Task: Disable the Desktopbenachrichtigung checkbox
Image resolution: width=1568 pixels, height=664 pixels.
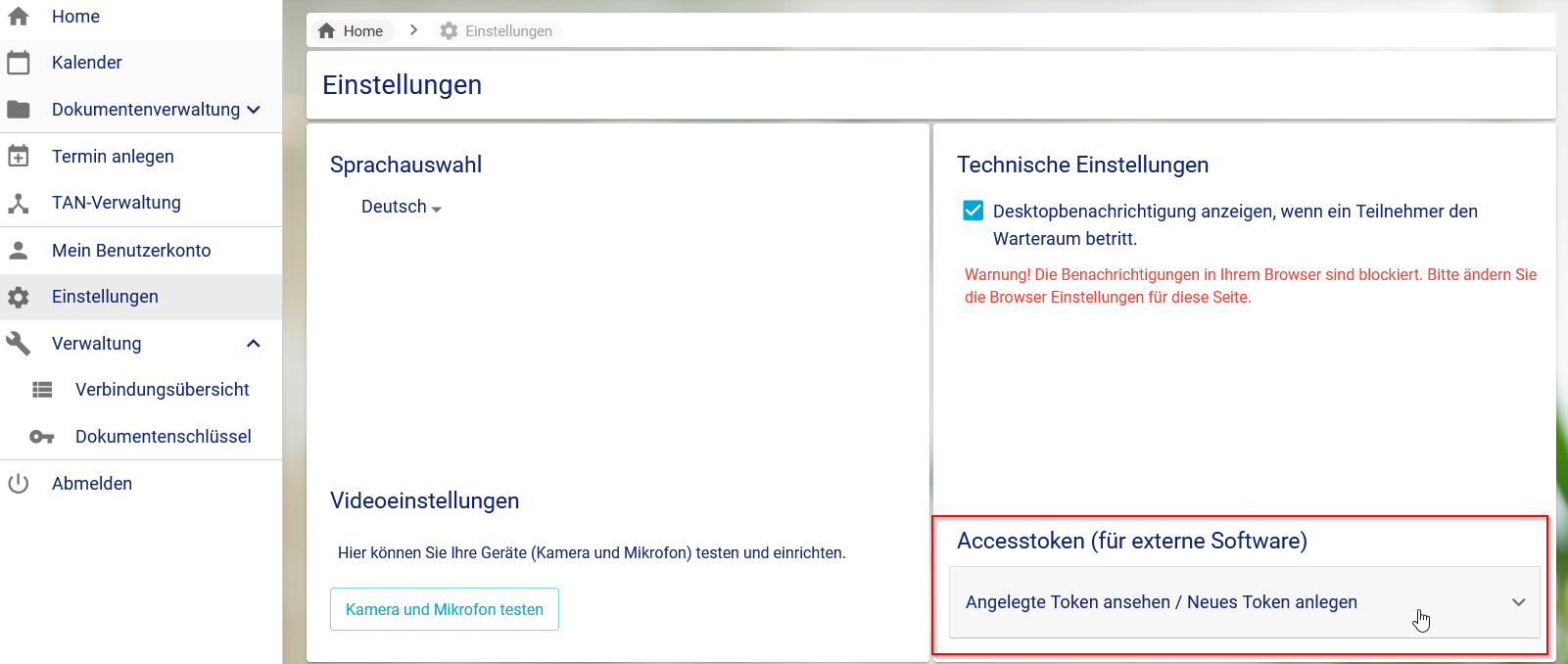Action: (x=973, y=211)
